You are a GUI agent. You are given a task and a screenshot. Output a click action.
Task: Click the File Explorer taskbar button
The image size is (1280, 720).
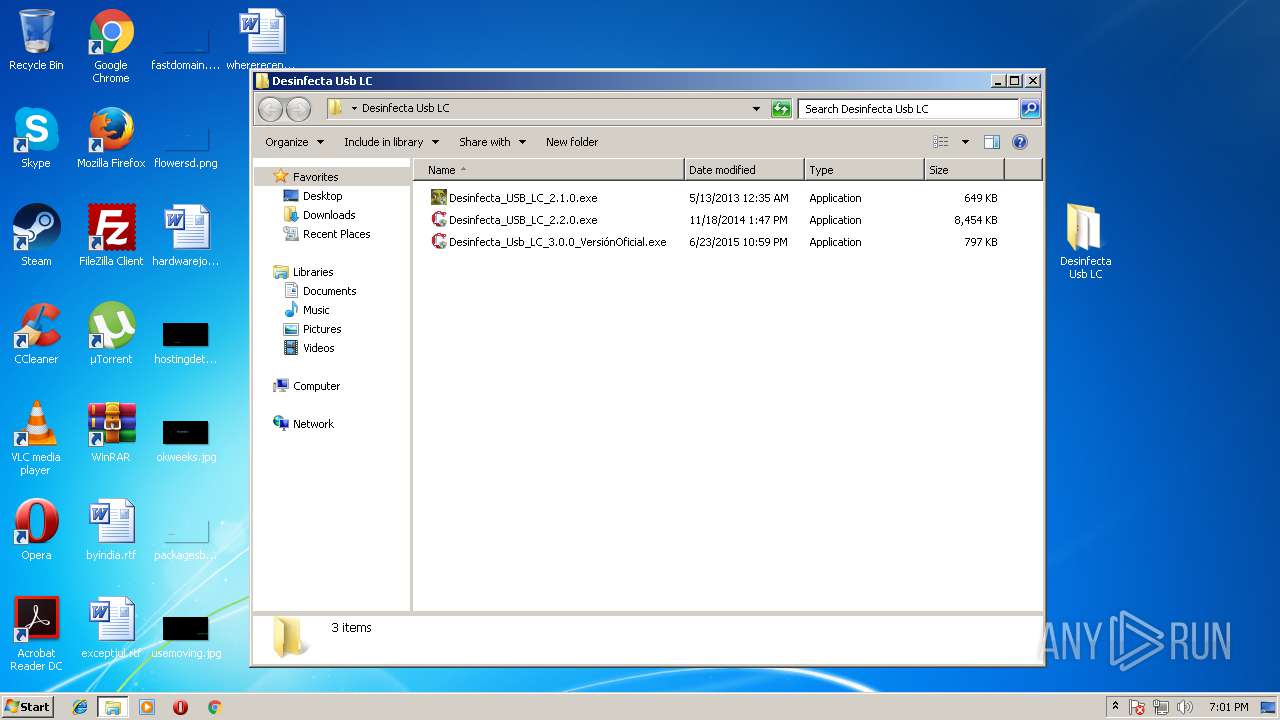(113, 707)
